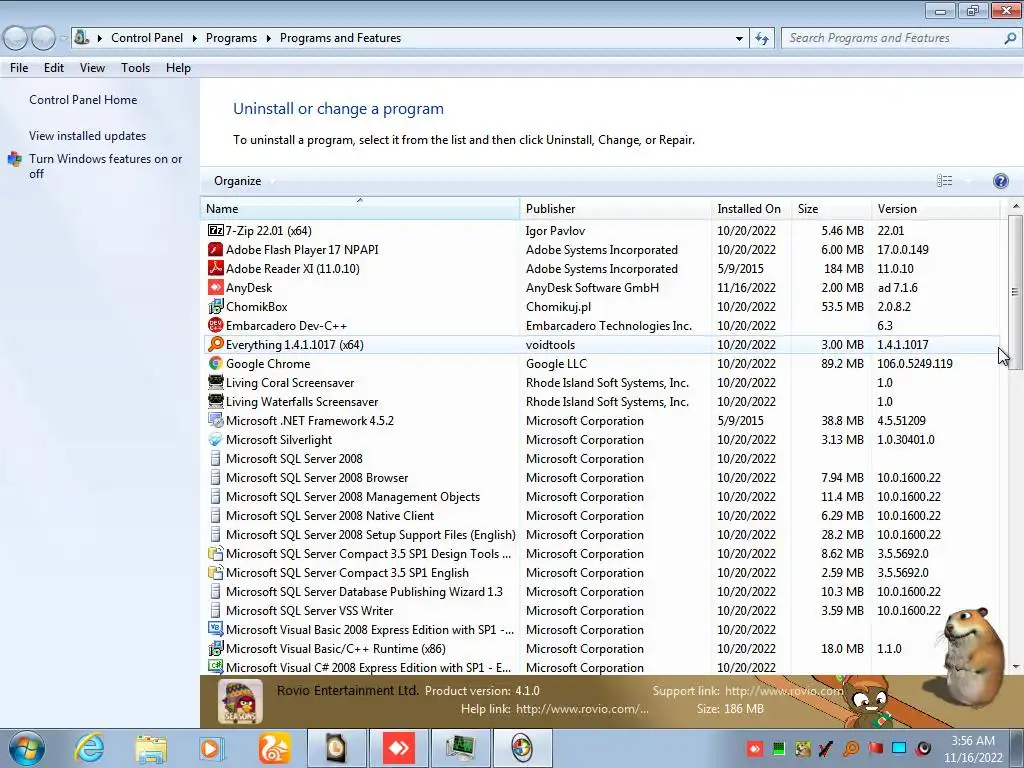Sort list by Size column header
1024x768 pixels.
tap(831, 208)
